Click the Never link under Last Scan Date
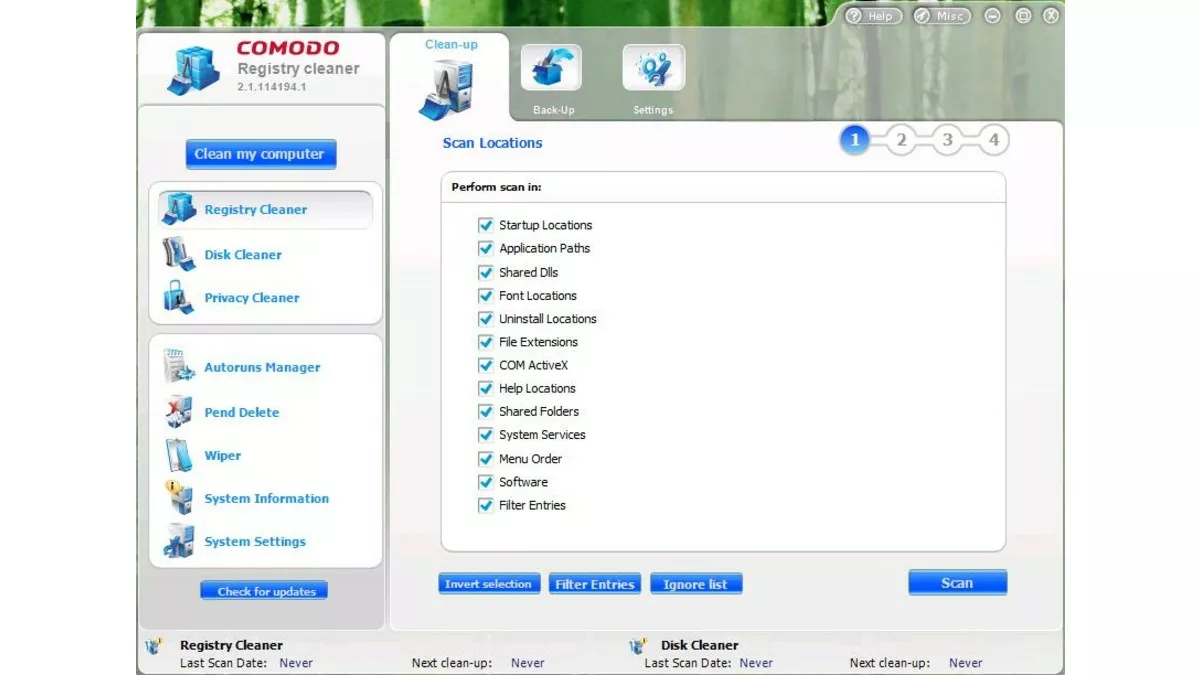 click(296, 662)
